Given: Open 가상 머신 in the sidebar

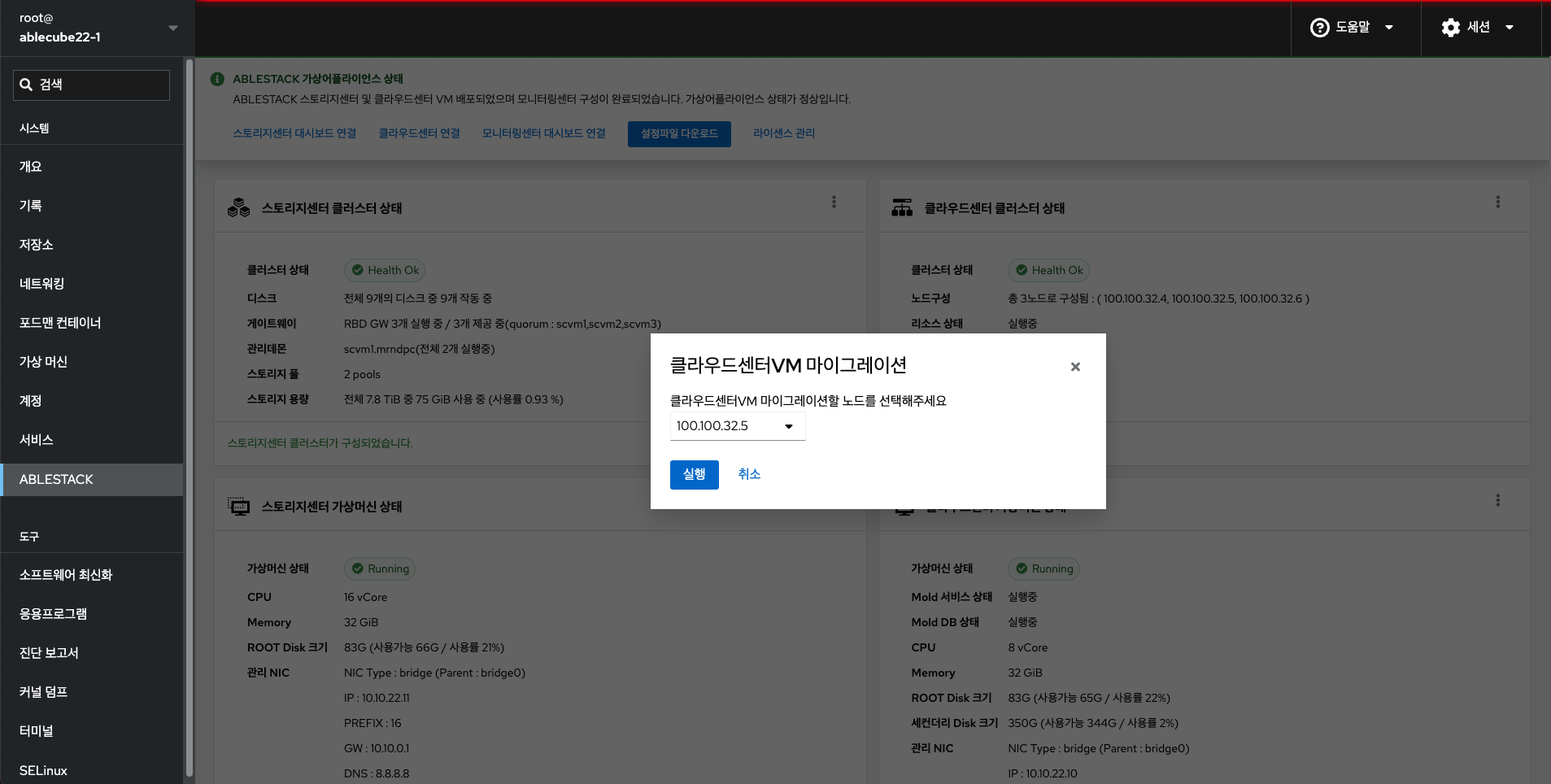Looking at the screenshot, I should (91, 362).
